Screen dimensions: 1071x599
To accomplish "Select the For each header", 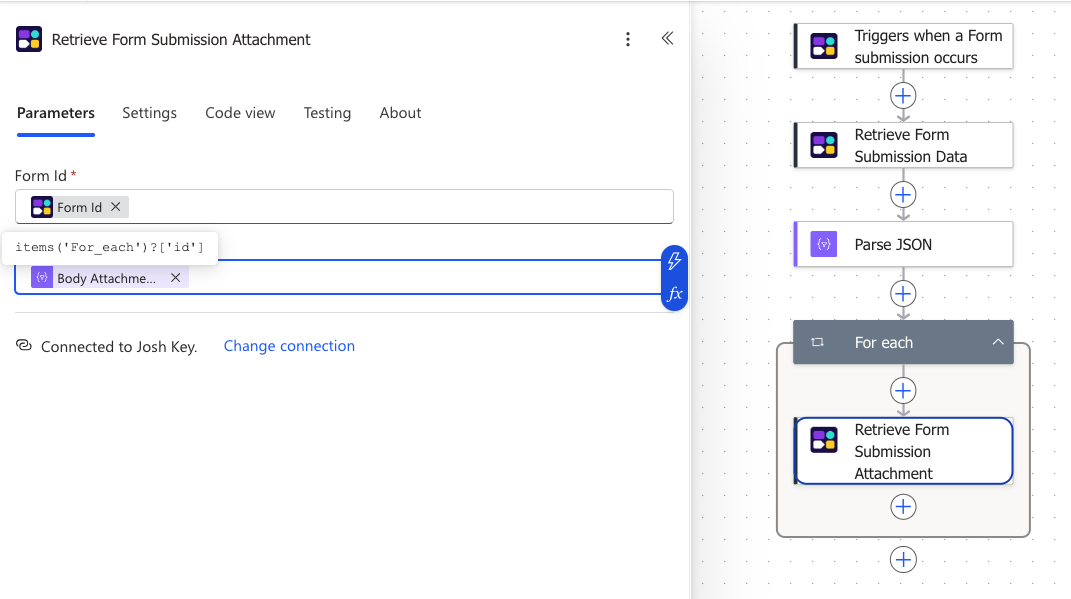I will 903,342.
